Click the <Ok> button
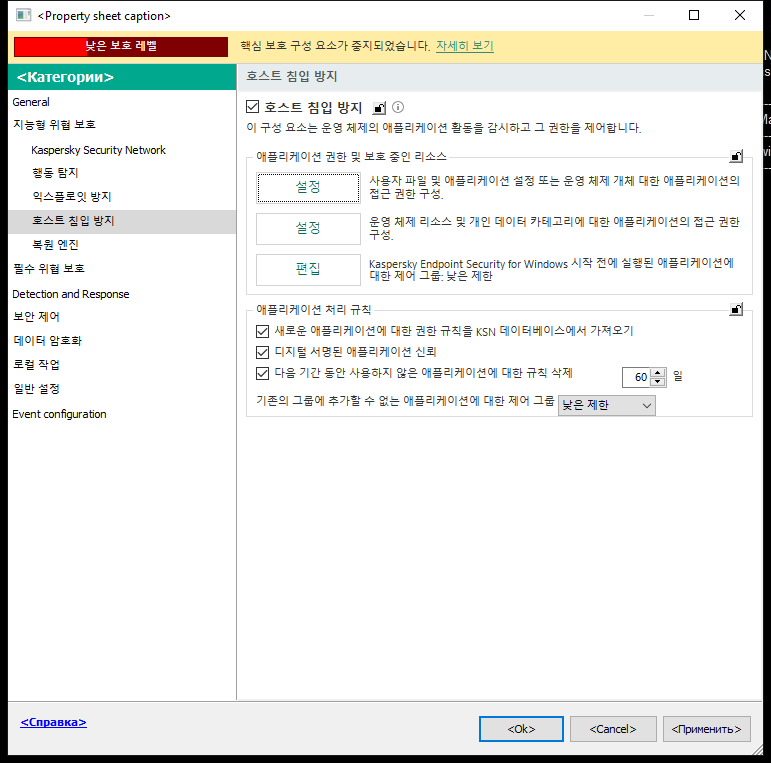This screenshot has width=771, height=763. (x=521, y=729)
